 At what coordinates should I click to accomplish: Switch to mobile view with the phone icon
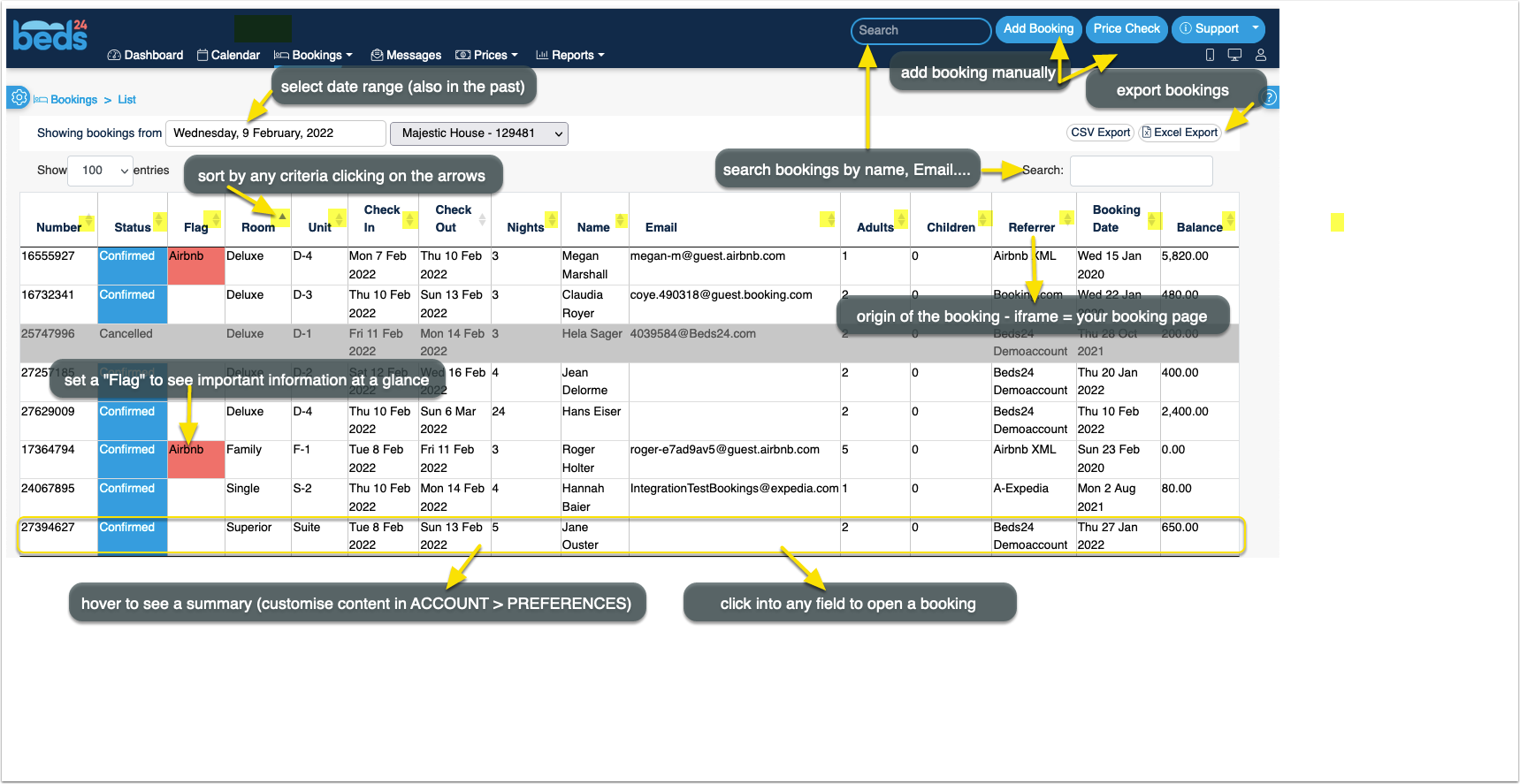coord(1210,55)
